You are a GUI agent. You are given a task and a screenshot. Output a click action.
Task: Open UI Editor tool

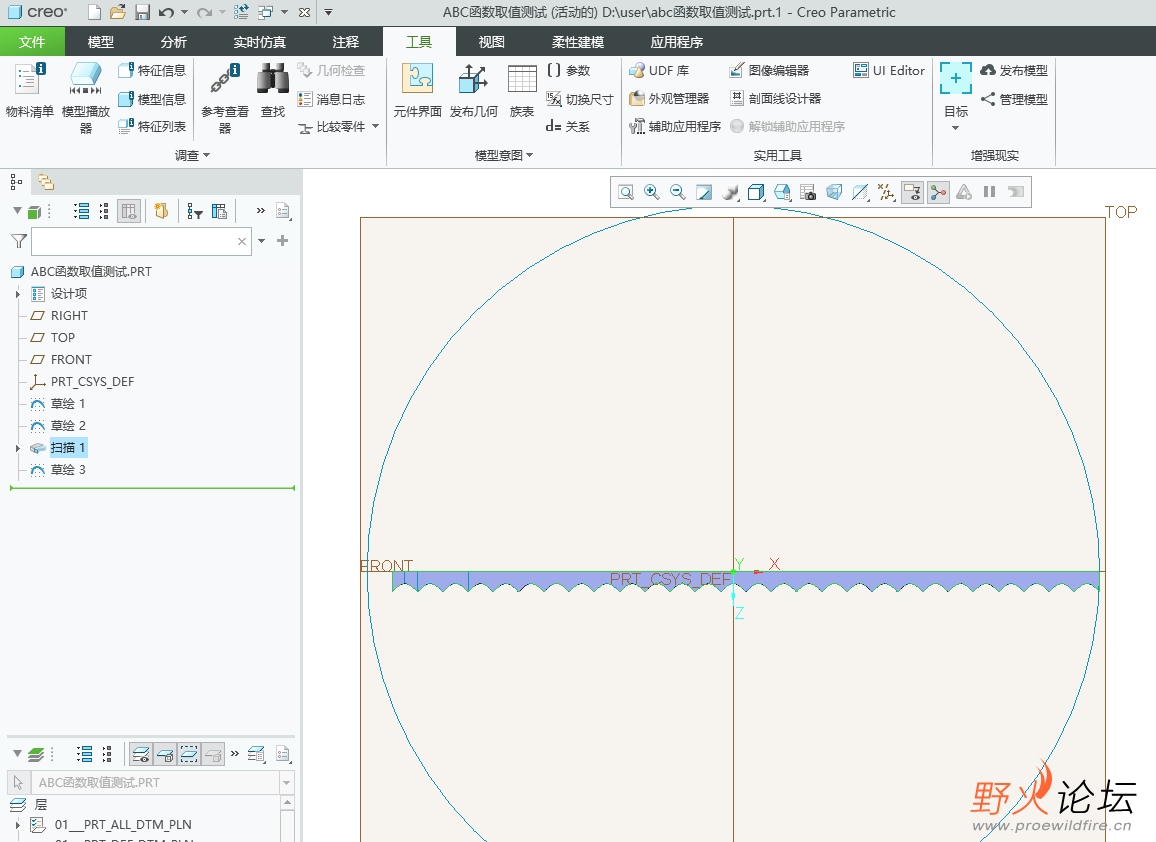tap(888, 70)
